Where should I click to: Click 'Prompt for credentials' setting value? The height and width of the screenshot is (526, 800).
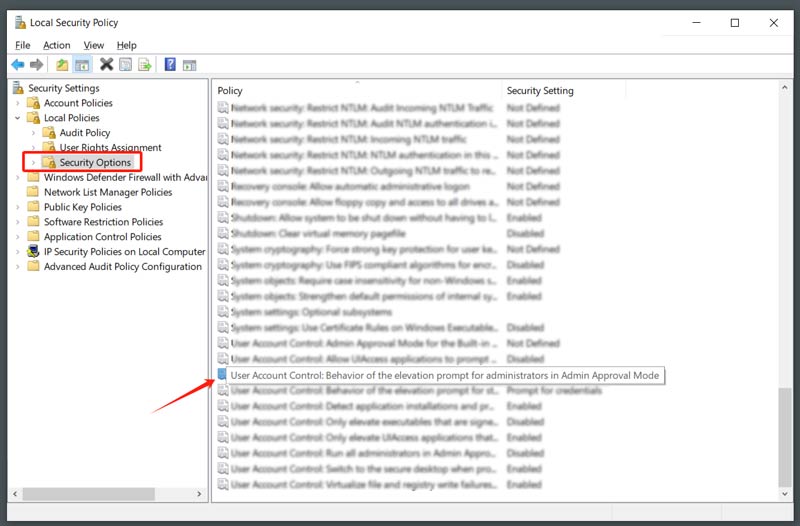coord(554,390)
